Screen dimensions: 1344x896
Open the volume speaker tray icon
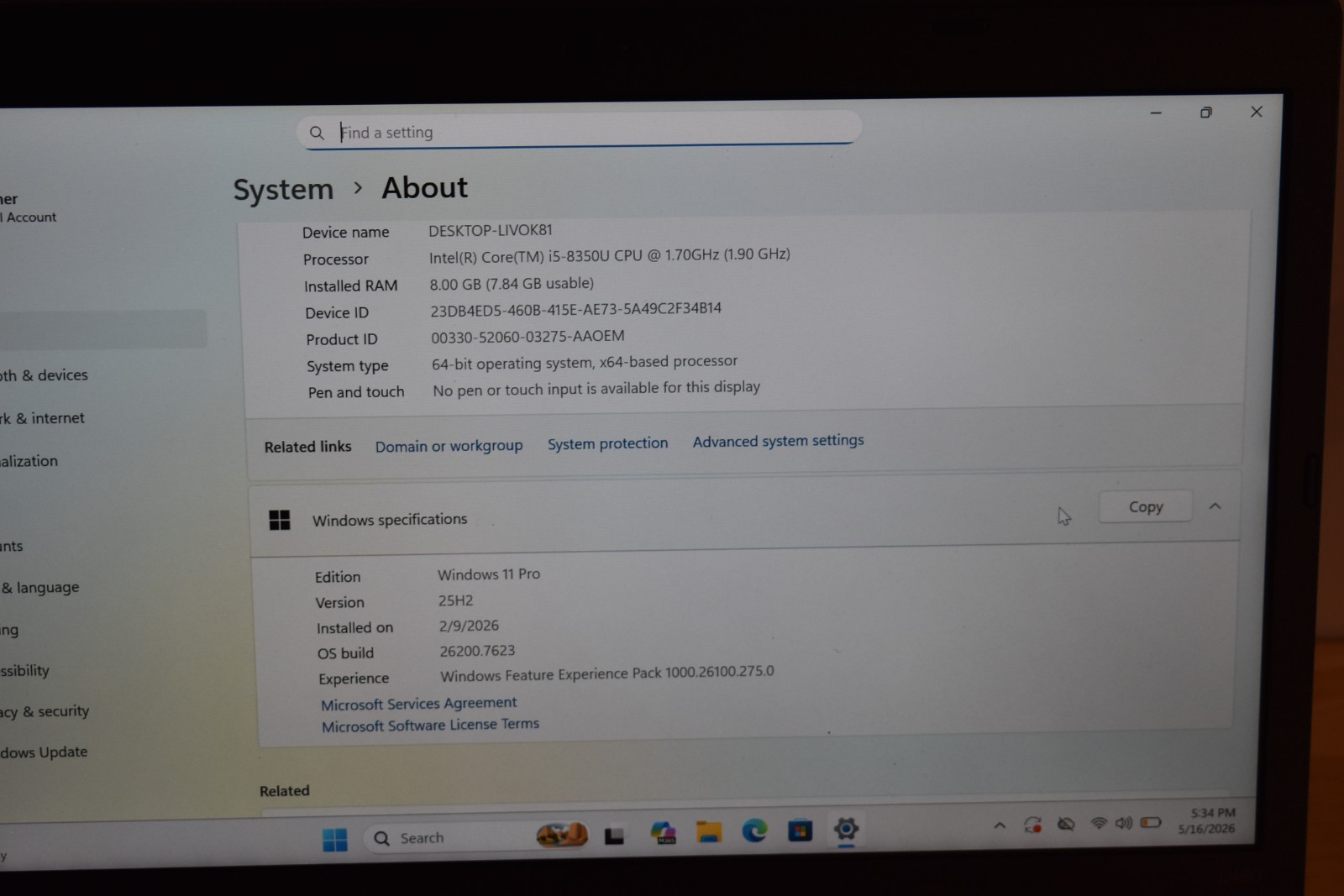(x=1123, y=823)
